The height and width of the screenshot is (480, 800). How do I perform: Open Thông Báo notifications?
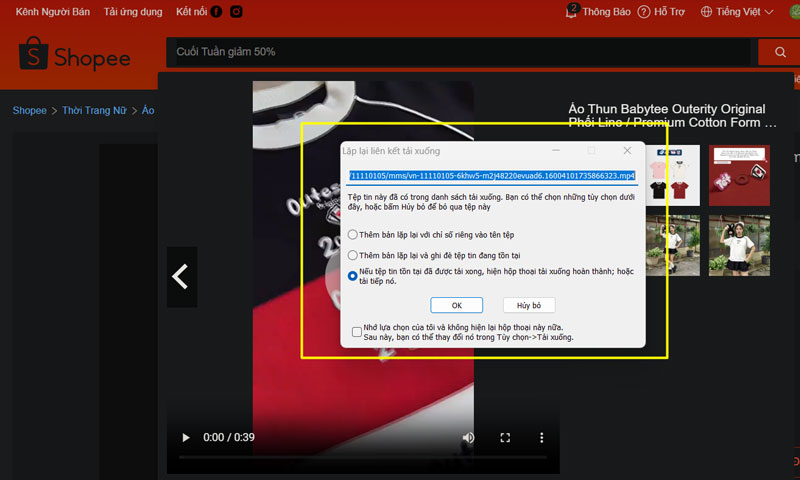[x=606, y=11]
